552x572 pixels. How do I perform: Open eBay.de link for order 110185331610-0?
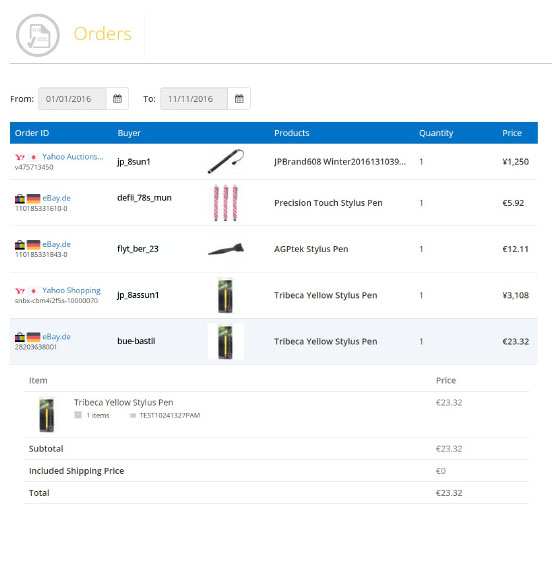tap(57, 198)
